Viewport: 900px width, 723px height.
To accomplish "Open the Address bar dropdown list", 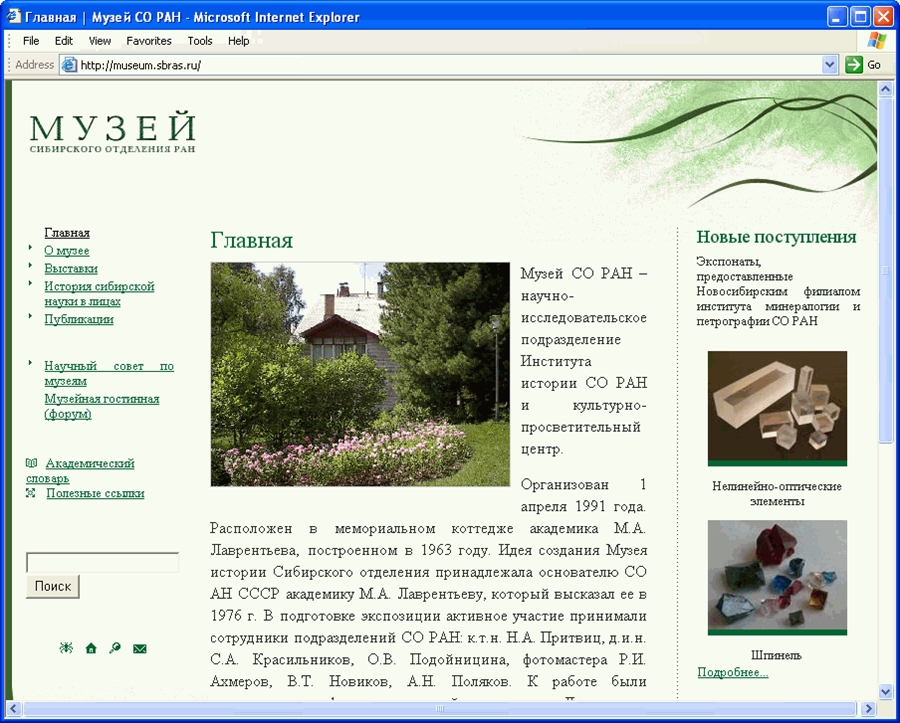I will click(x=829, y=65).
